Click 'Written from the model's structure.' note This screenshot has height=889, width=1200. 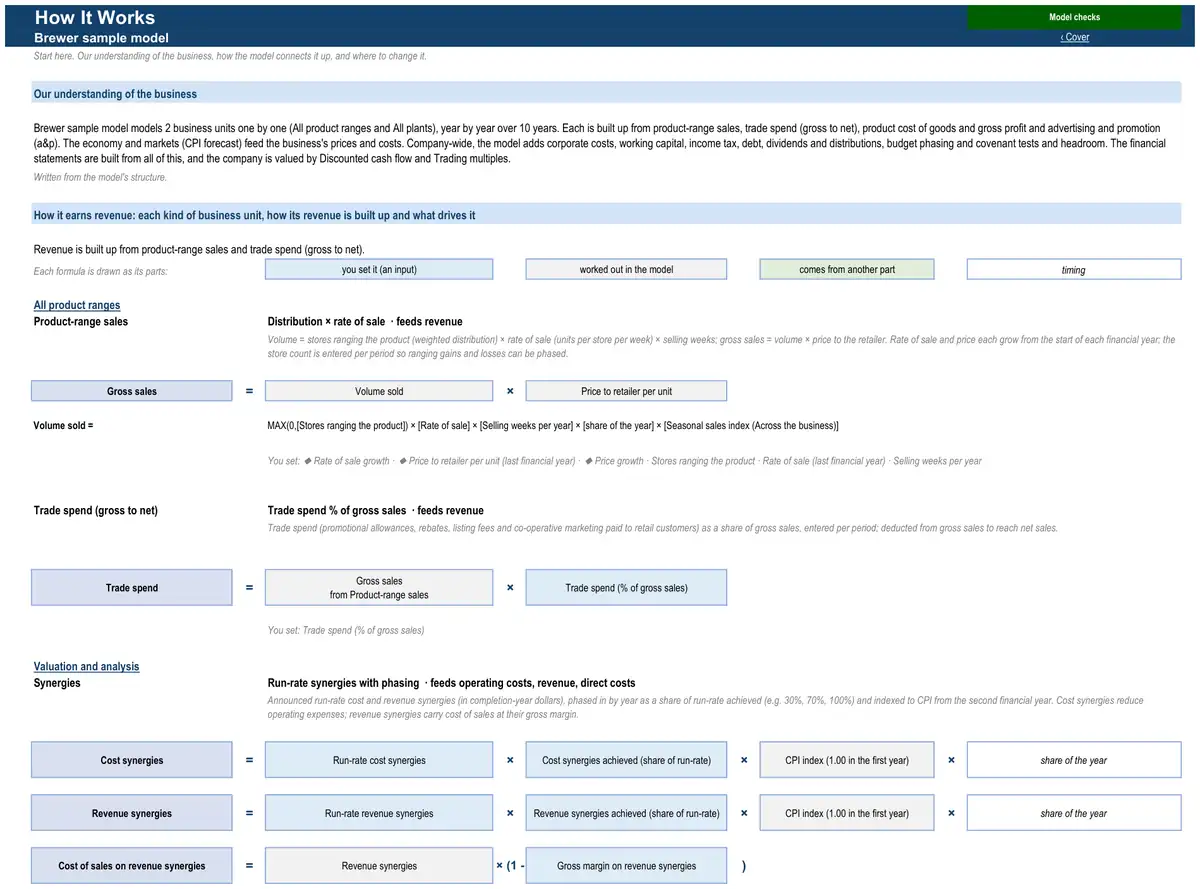tap(100, 177)
